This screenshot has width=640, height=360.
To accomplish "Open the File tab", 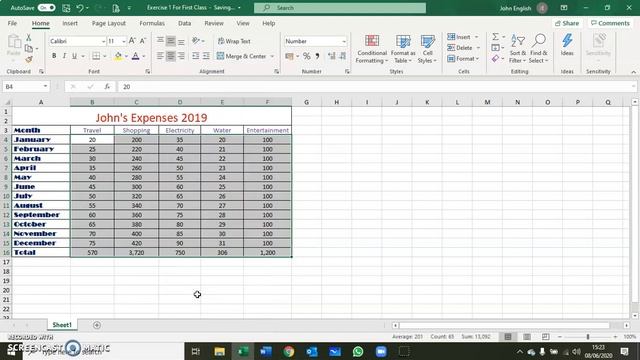I will click(12, 23).
